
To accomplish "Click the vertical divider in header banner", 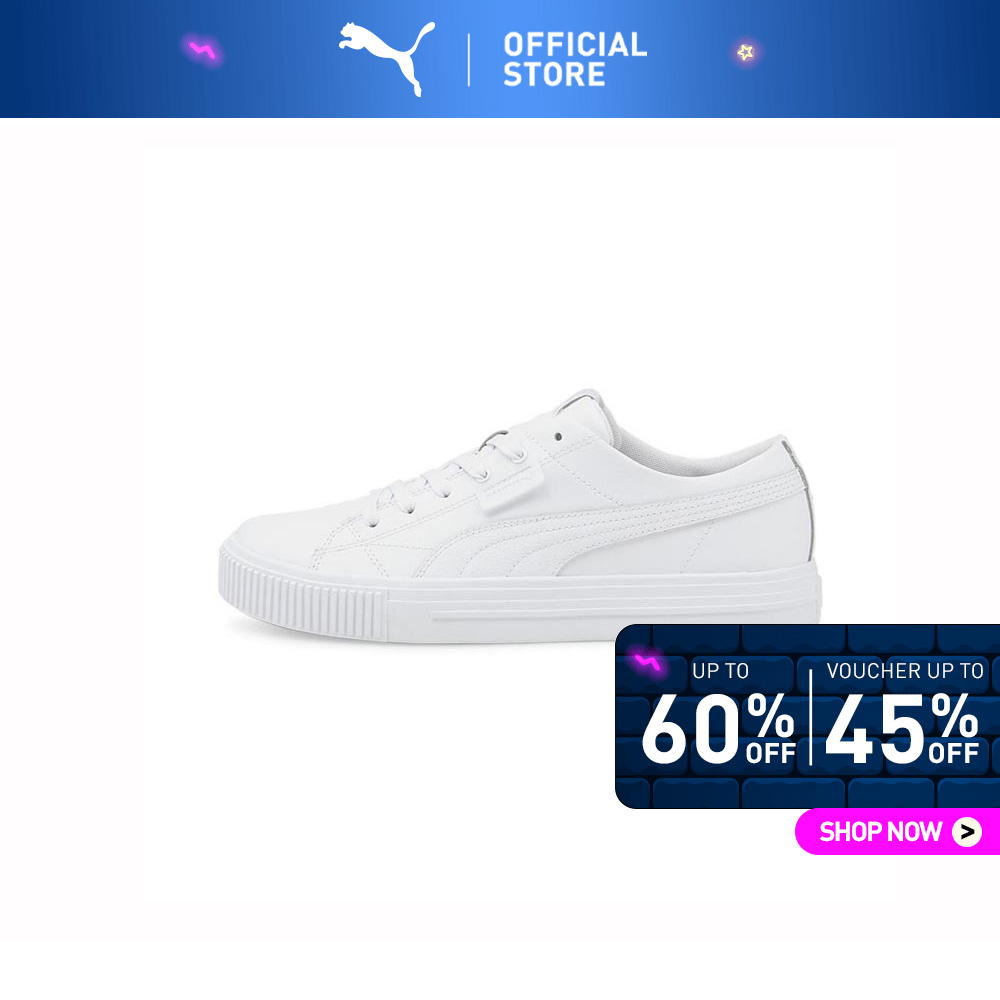I will point(469,60).
